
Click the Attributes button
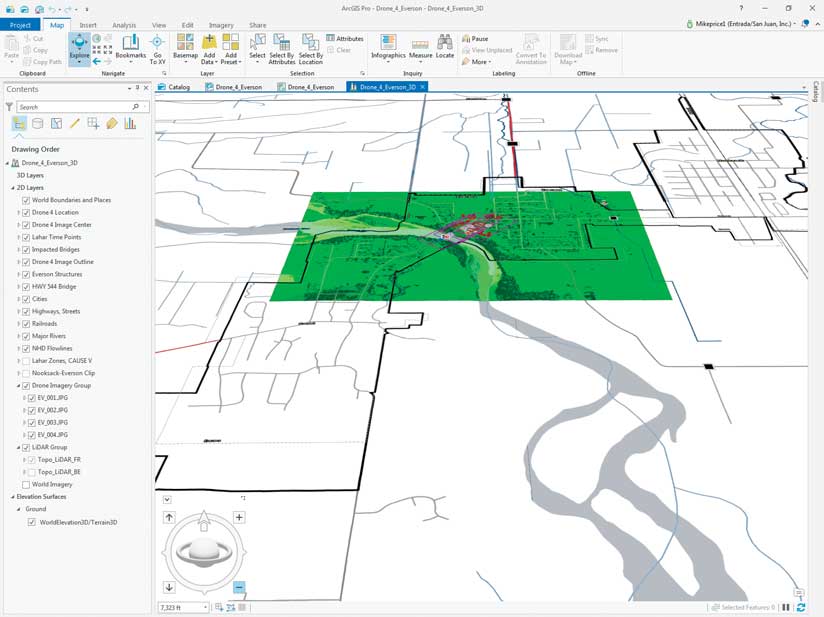point(345,38)
